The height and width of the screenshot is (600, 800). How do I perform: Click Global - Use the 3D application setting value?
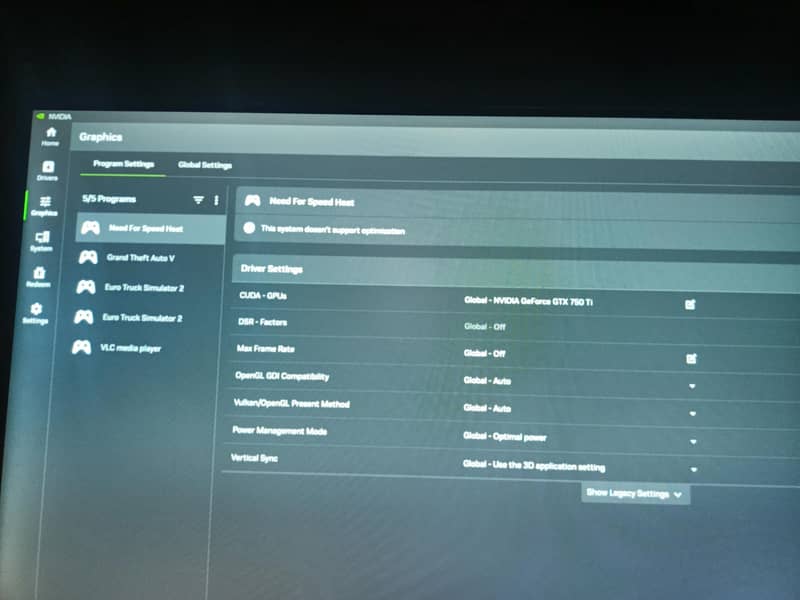[x=534, y=465]
